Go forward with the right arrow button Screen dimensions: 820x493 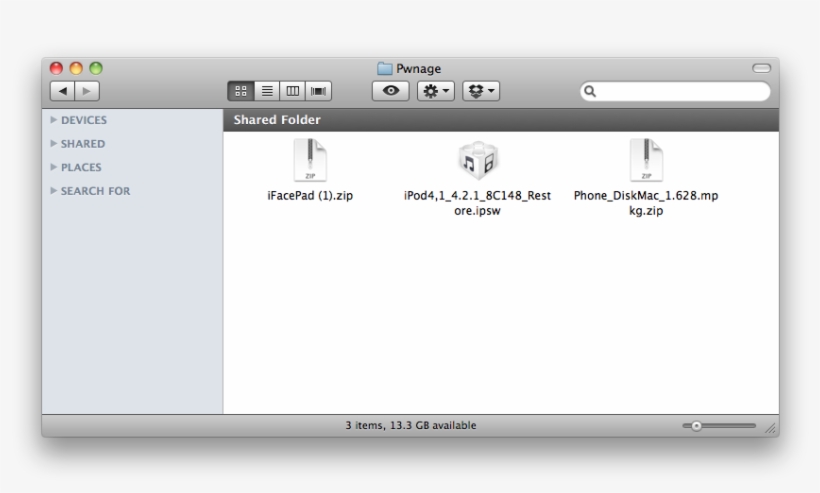pos(87,91)
